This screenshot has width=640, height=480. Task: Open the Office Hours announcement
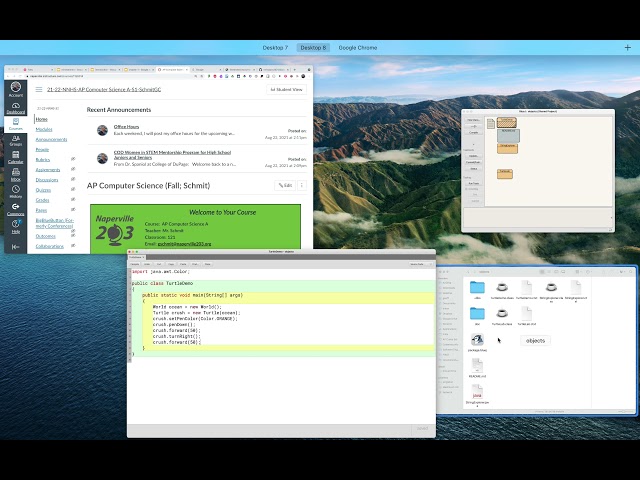point(126,127)
